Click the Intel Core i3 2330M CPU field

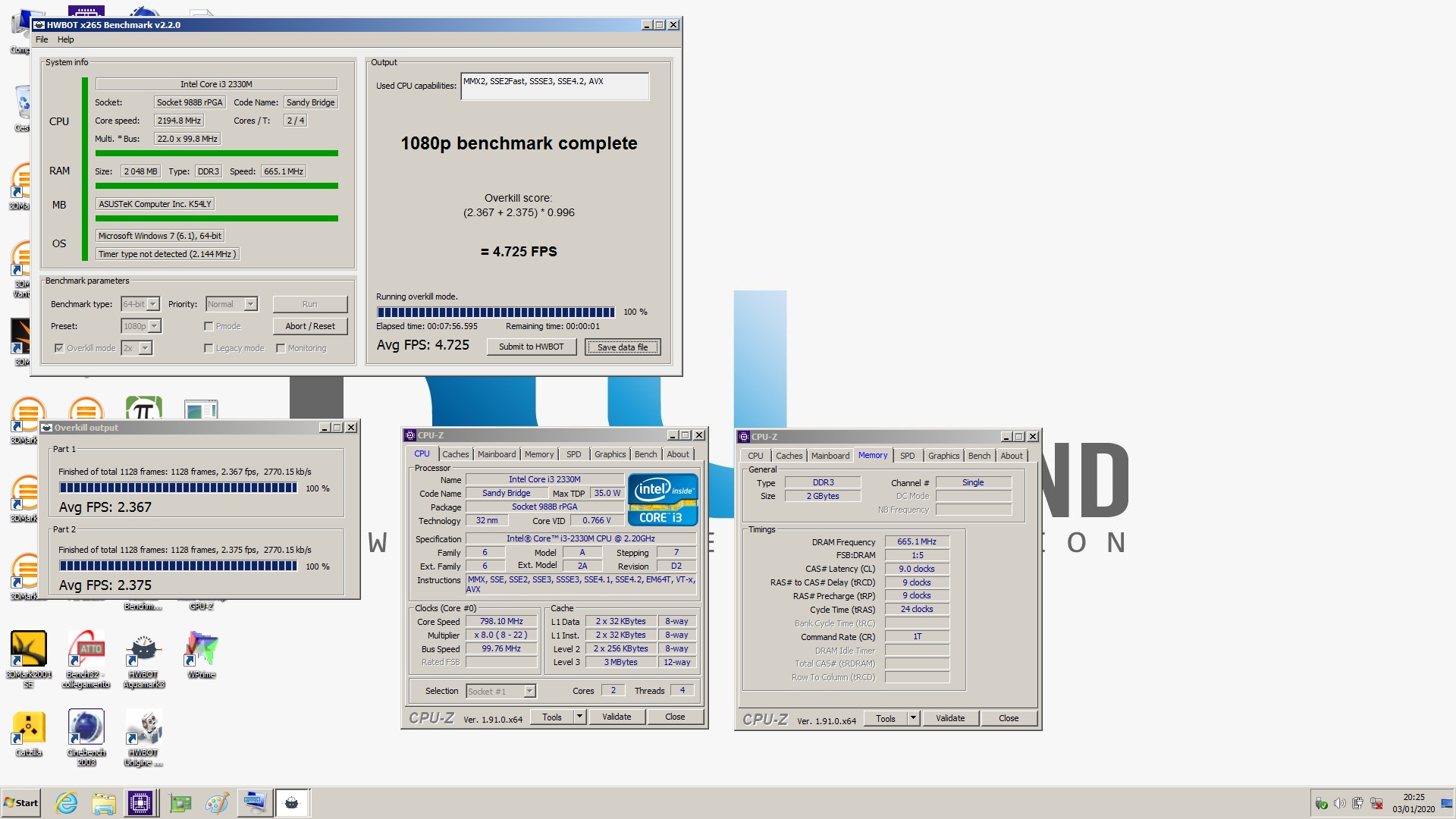coord(216,84)
